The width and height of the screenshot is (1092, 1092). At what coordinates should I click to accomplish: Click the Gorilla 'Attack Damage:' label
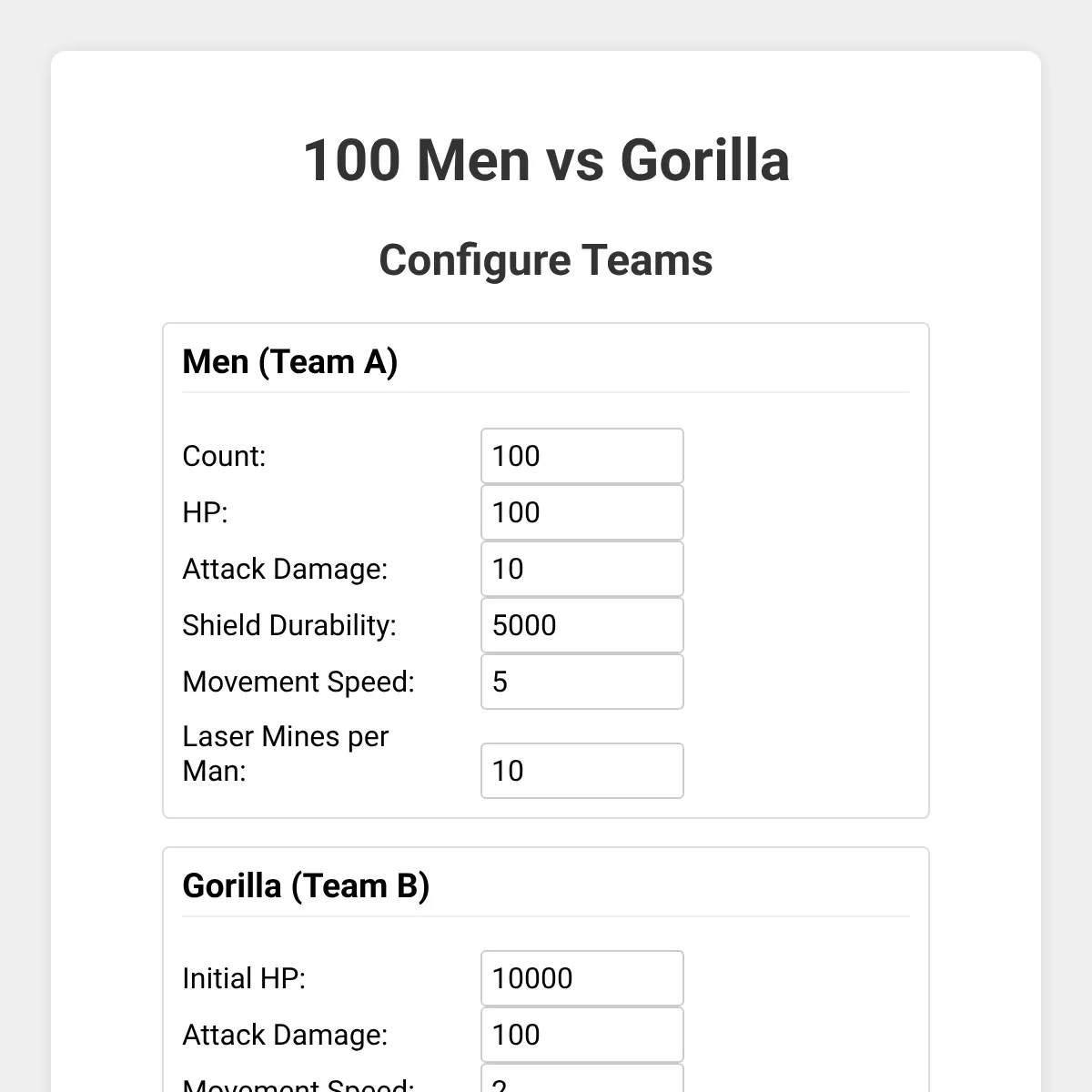(x=285, y=1035)
